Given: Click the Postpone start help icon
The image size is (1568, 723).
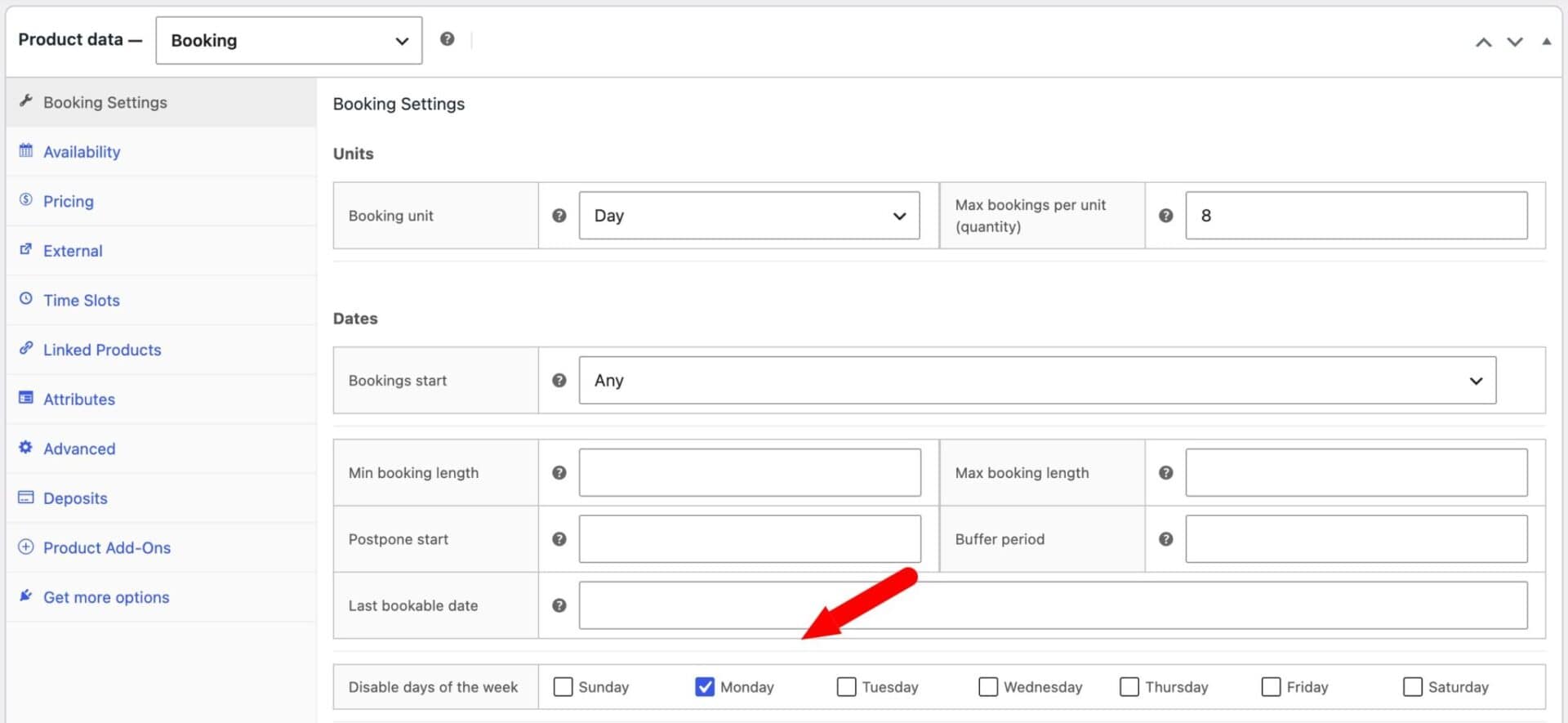Looking at the screenshot, I should click(559, 539).
